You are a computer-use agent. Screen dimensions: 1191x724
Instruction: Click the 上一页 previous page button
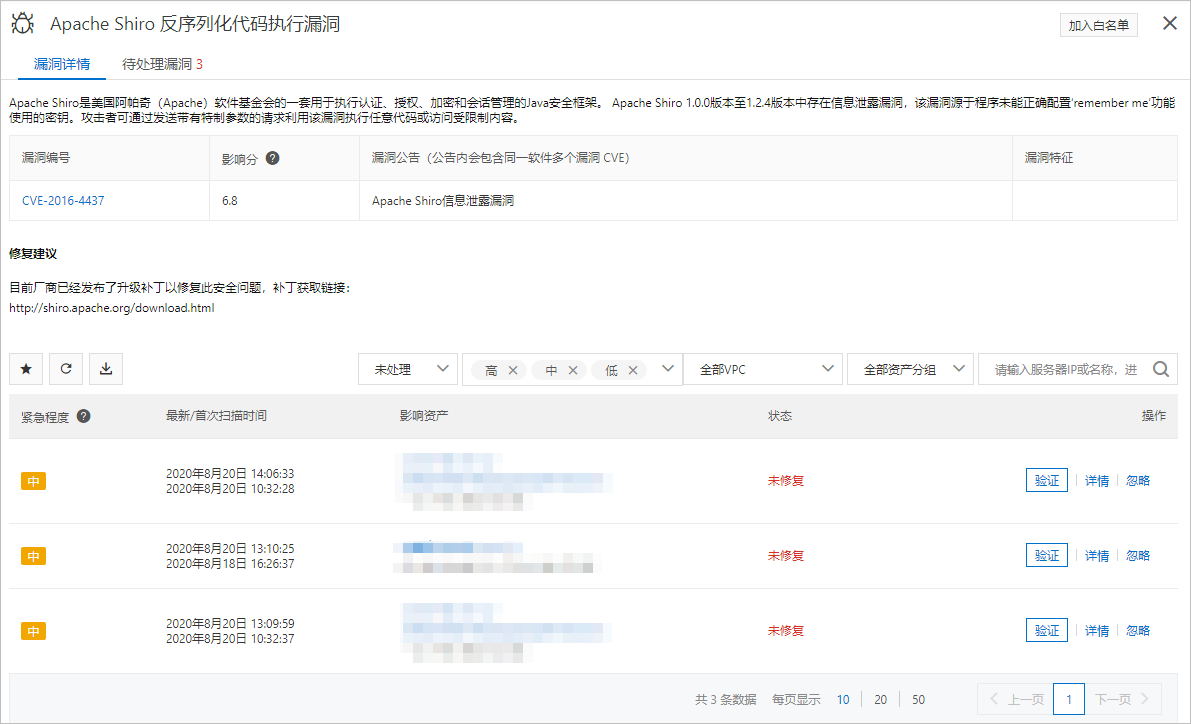point(1016,700)
